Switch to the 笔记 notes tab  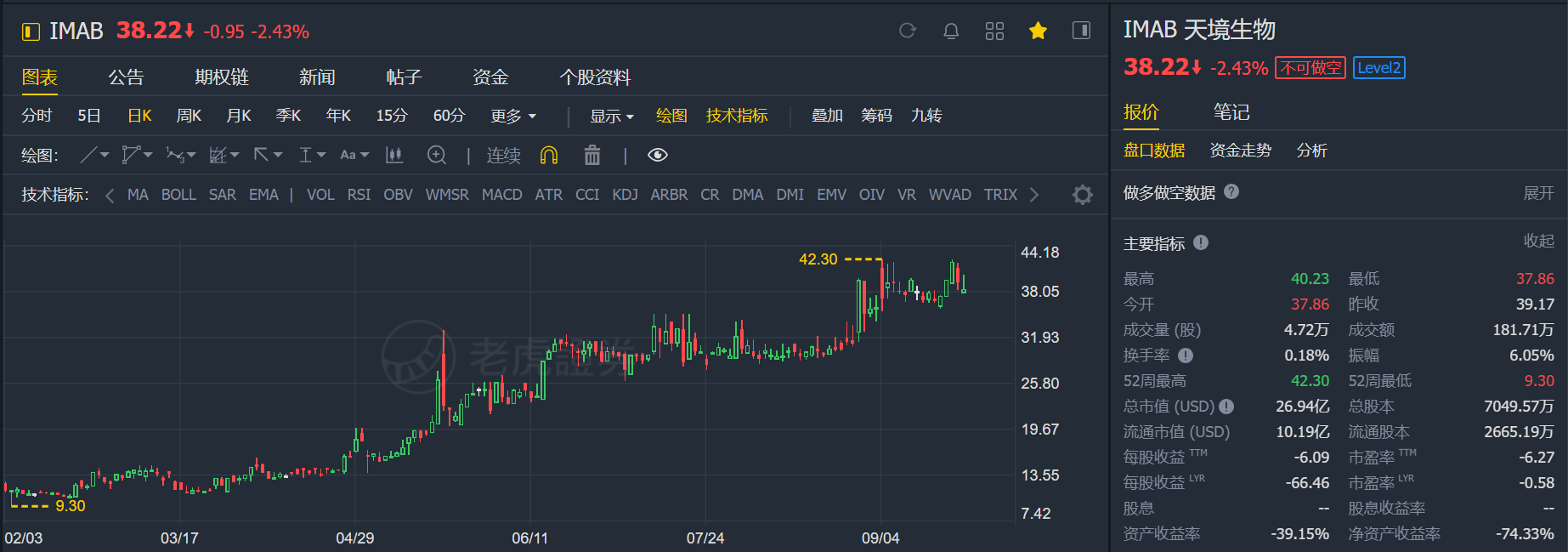coord(1231,112)
